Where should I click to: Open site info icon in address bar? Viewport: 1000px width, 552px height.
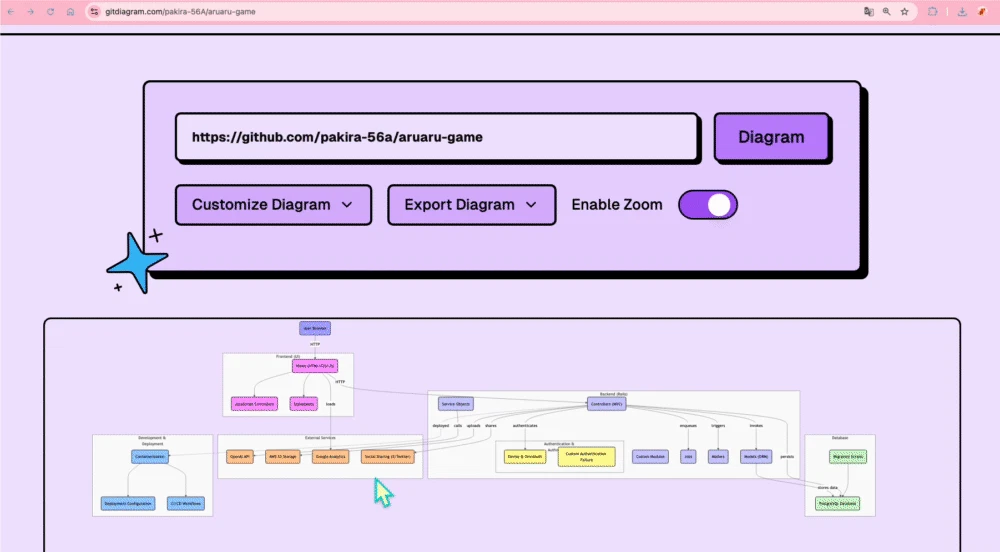94,11
